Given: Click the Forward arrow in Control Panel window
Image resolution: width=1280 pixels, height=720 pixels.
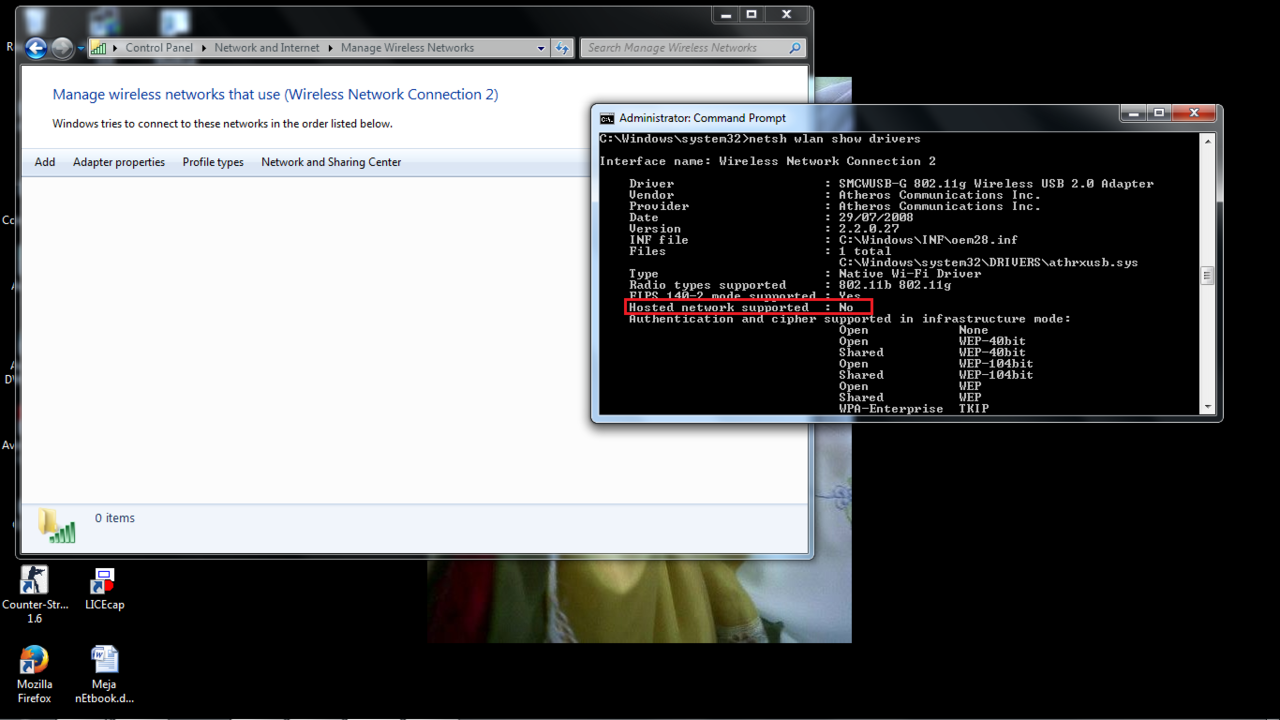Looking at the screenshot, I should [x=62, y=48].
